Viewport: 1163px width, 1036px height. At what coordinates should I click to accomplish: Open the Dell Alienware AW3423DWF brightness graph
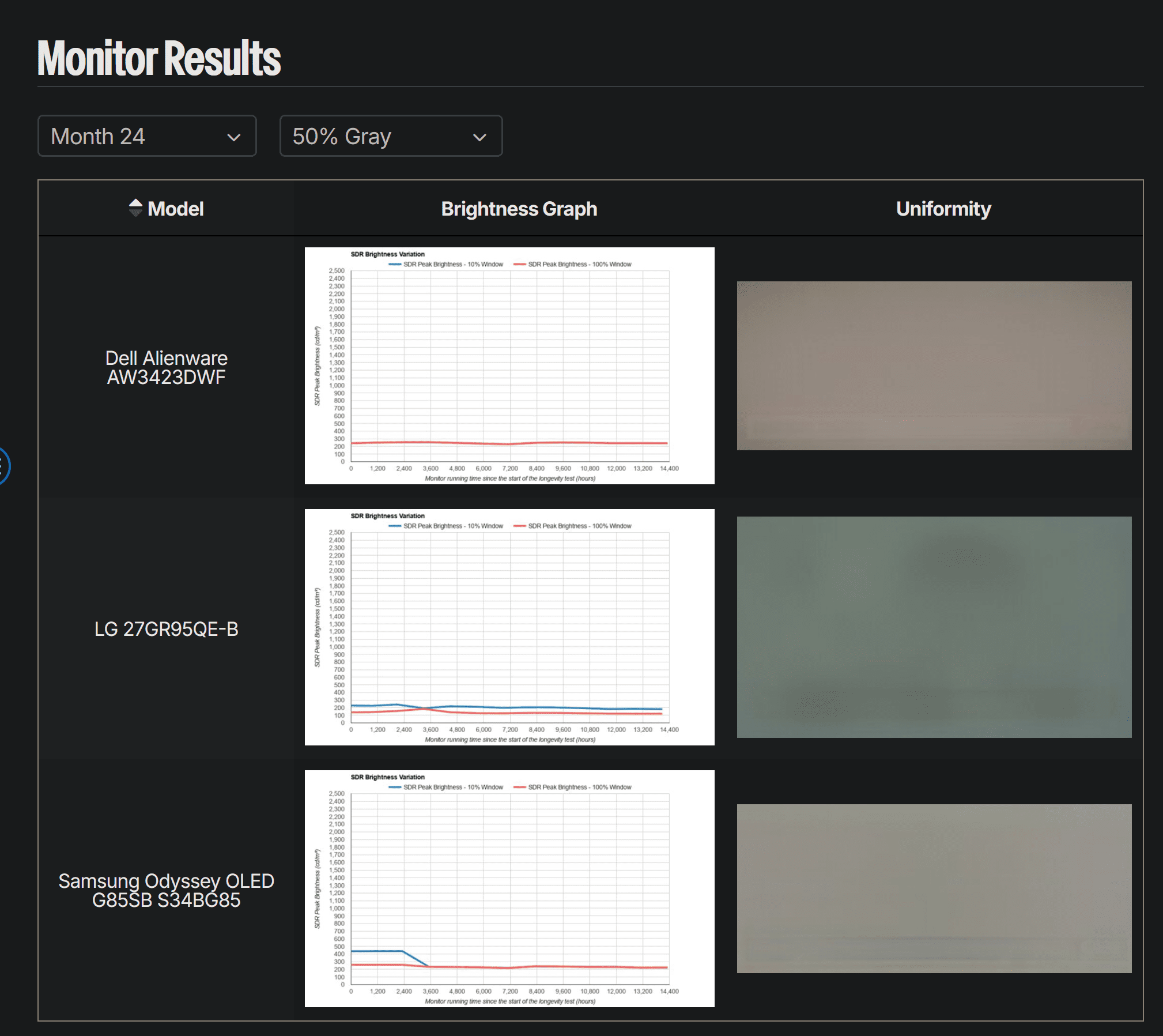click(509, 366)
